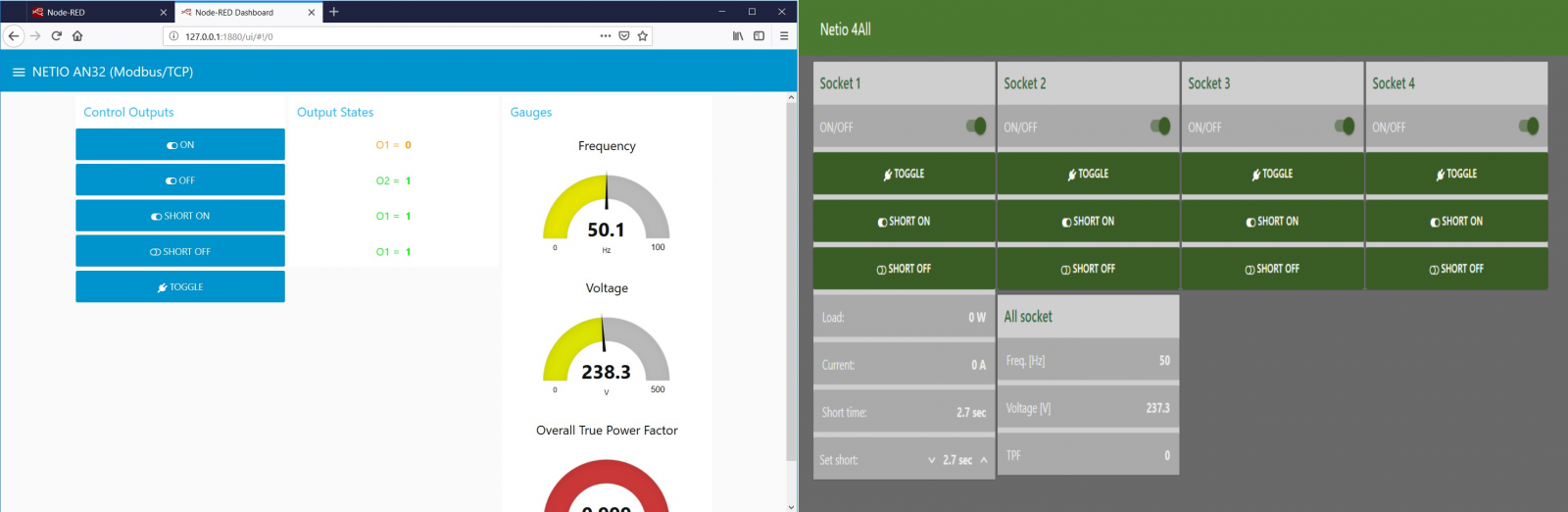This screenshot has width=1568, height=512.
Task: Click SHORT ON for Socket 3
Action: 1272,221
